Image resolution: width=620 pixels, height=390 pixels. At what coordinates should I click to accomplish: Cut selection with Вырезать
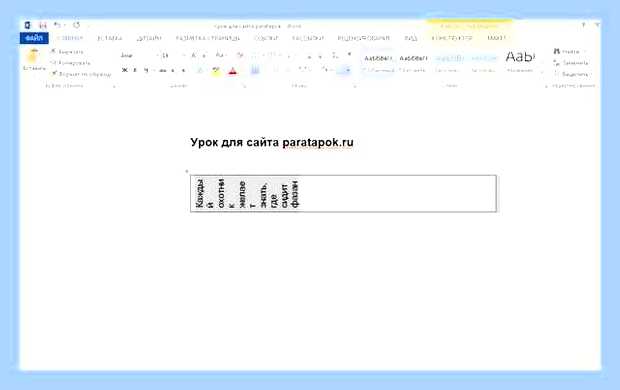click(67, 52)
